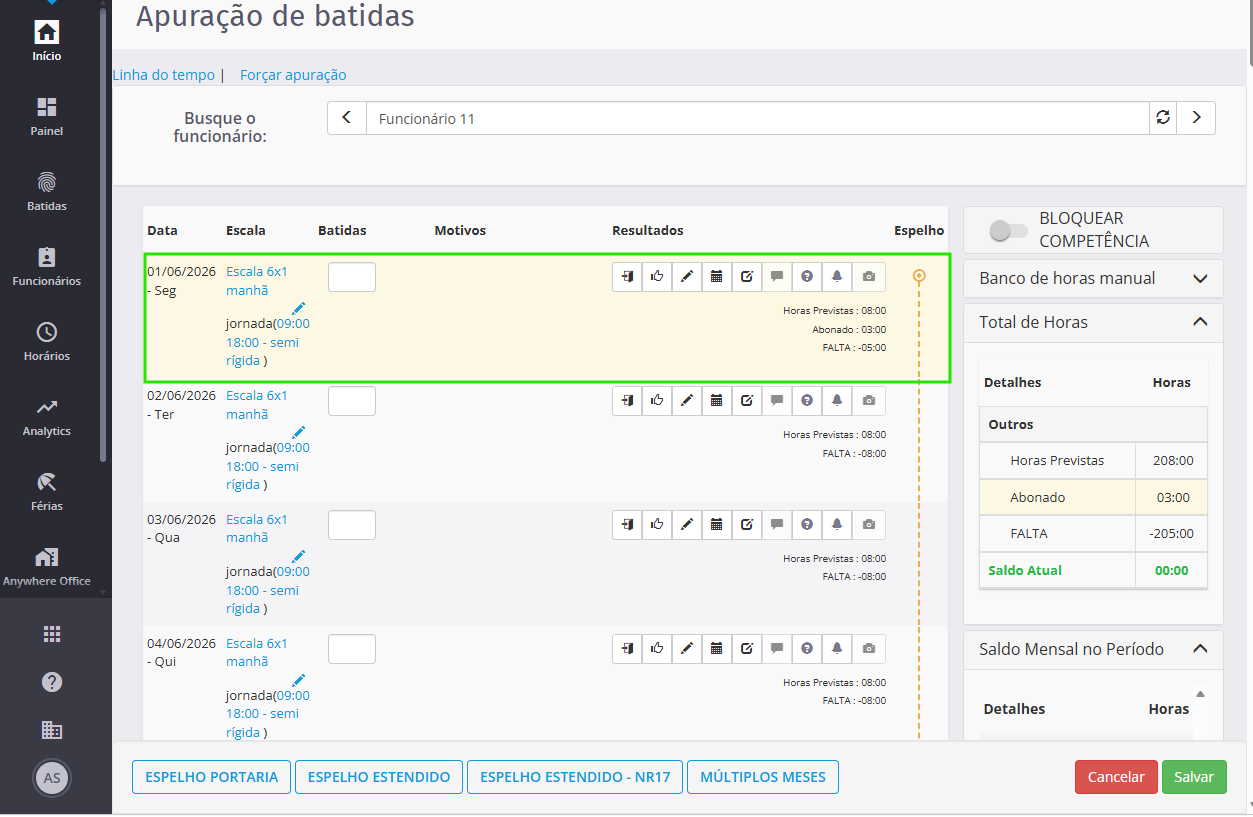
Task: Click the company building icon in sidebar
Action: (x=52, y=730)
